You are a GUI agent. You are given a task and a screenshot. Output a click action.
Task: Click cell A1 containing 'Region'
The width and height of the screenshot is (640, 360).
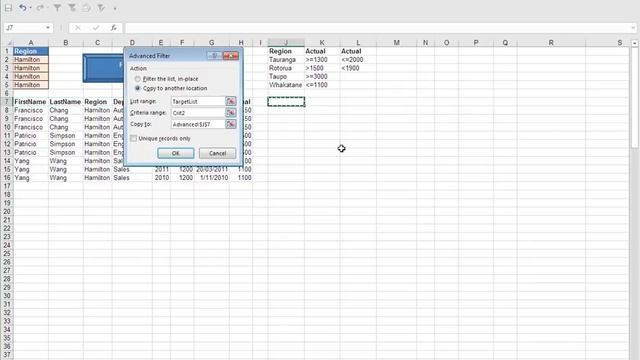click(31, 51)
